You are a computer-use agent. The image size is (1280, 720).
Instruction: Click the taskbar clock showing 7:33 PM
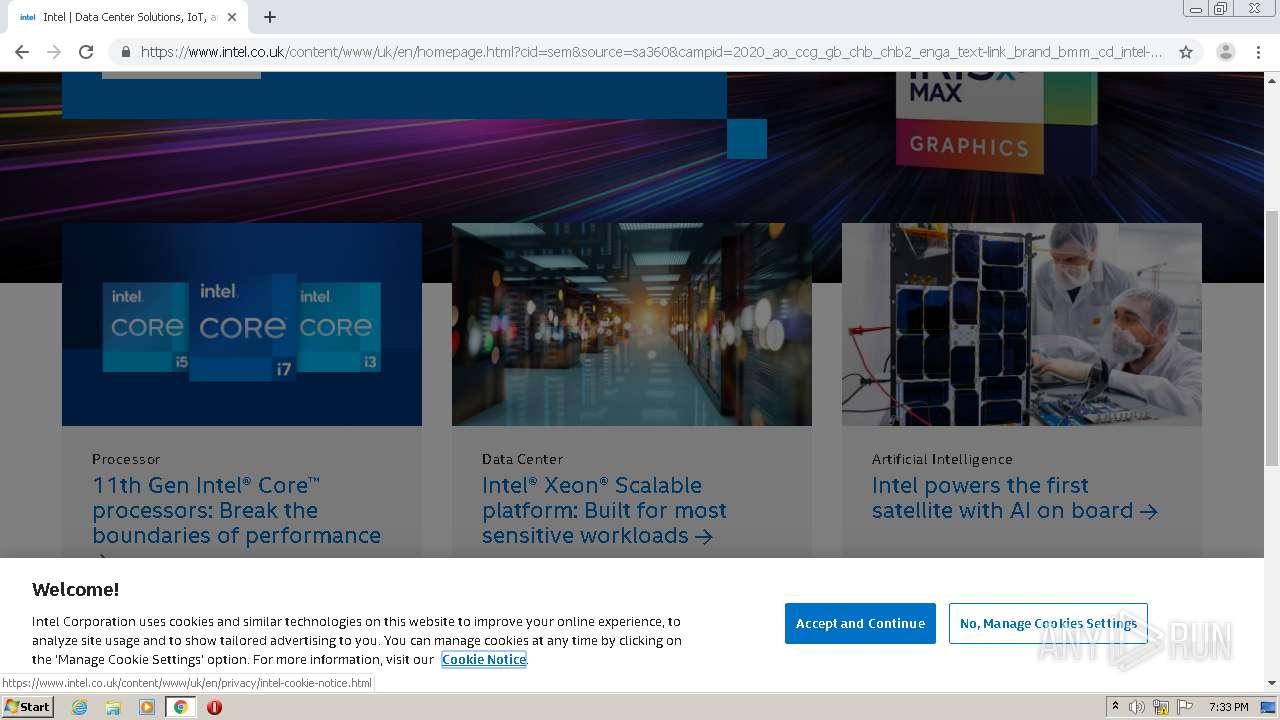1228,707
